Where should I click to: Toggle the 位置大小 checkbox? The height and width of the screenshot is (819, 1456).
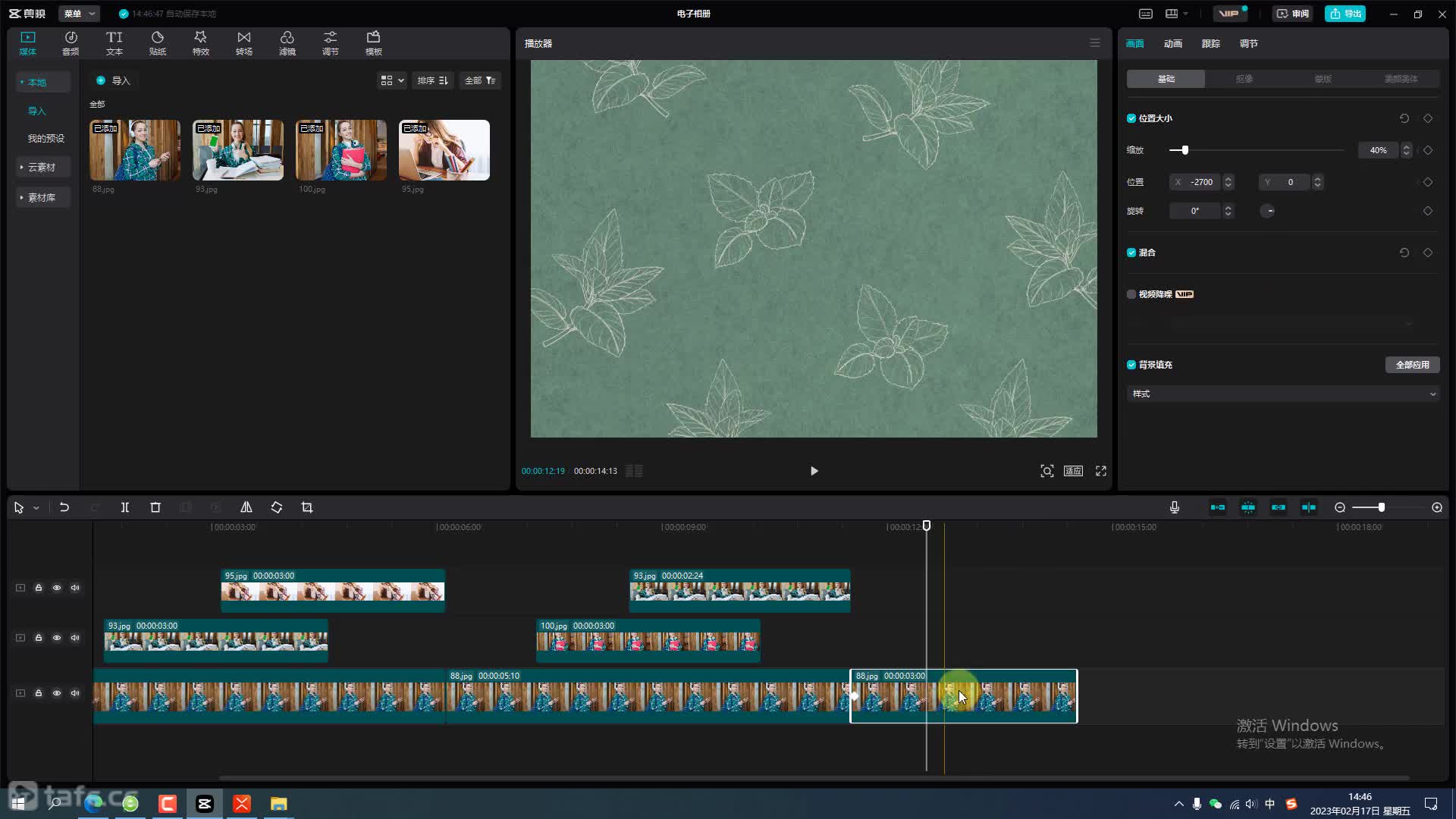pos(1131,118)
